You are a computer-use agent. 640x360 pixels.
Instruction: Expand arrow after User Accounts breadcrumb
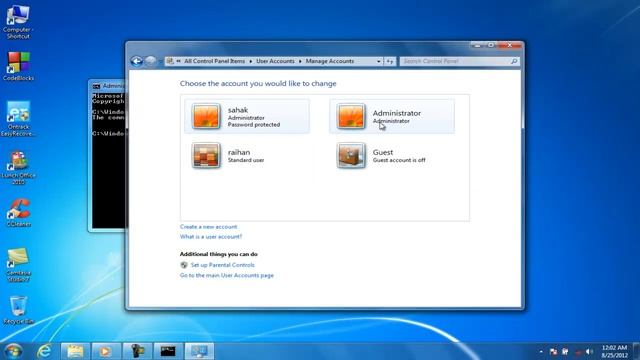[300, 61]
